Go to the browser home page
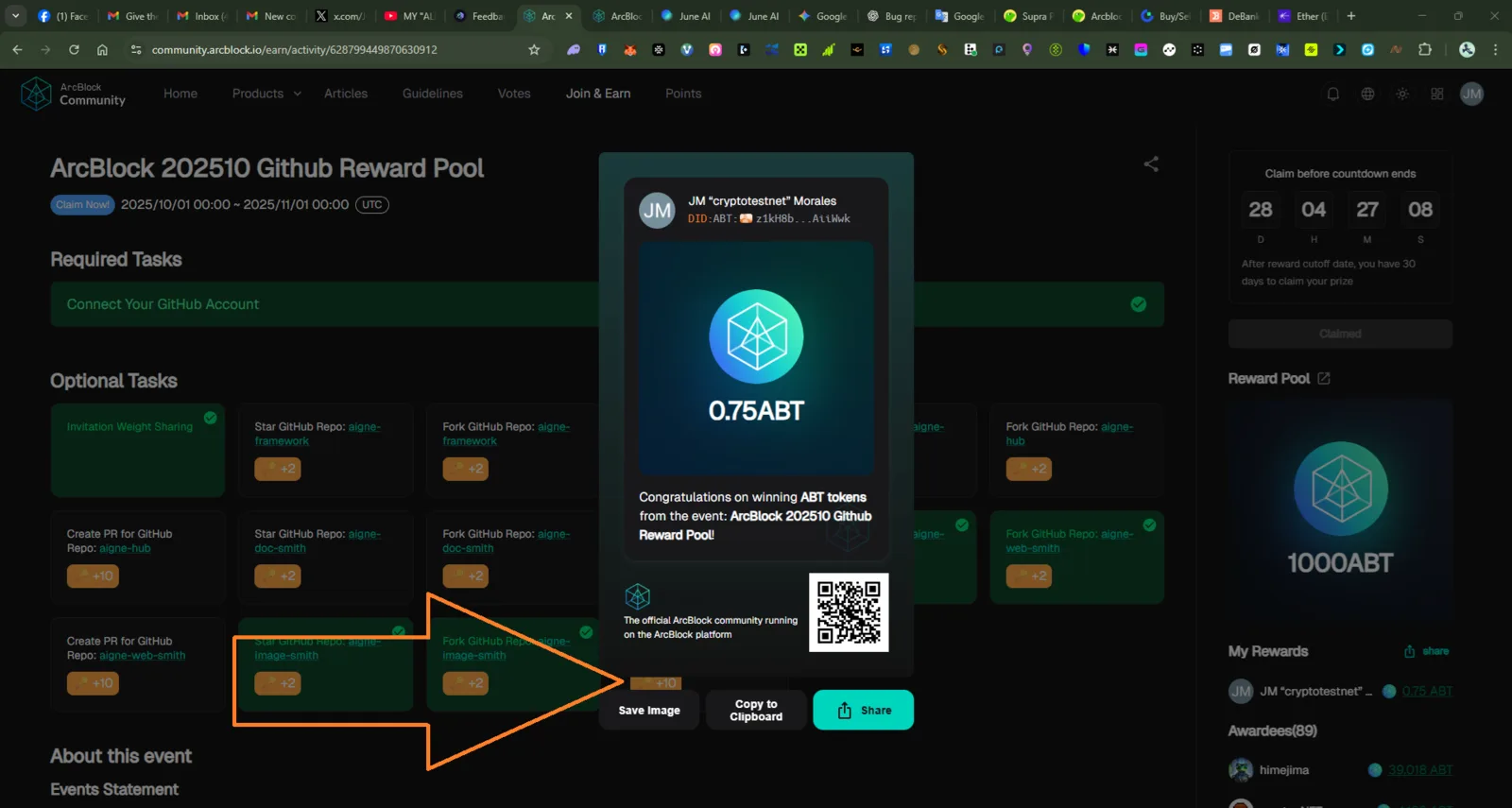The width and height of the screenshot is (1512, 808). coord(102,50)
